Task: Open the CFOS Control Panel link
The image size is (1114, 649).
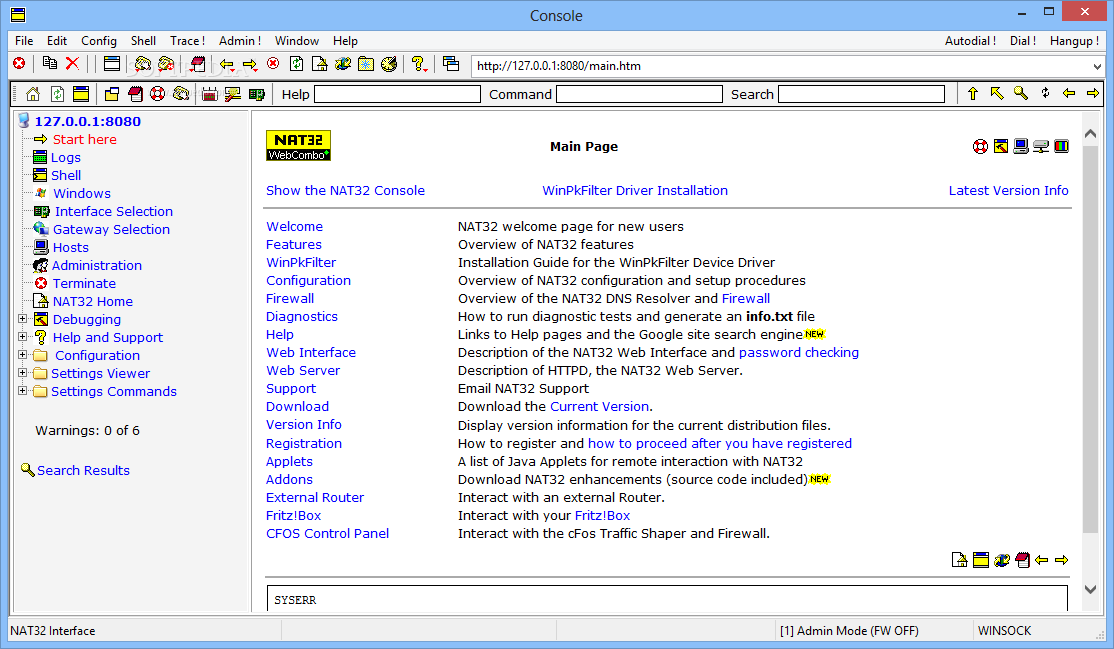Action: tap(328, 533)
